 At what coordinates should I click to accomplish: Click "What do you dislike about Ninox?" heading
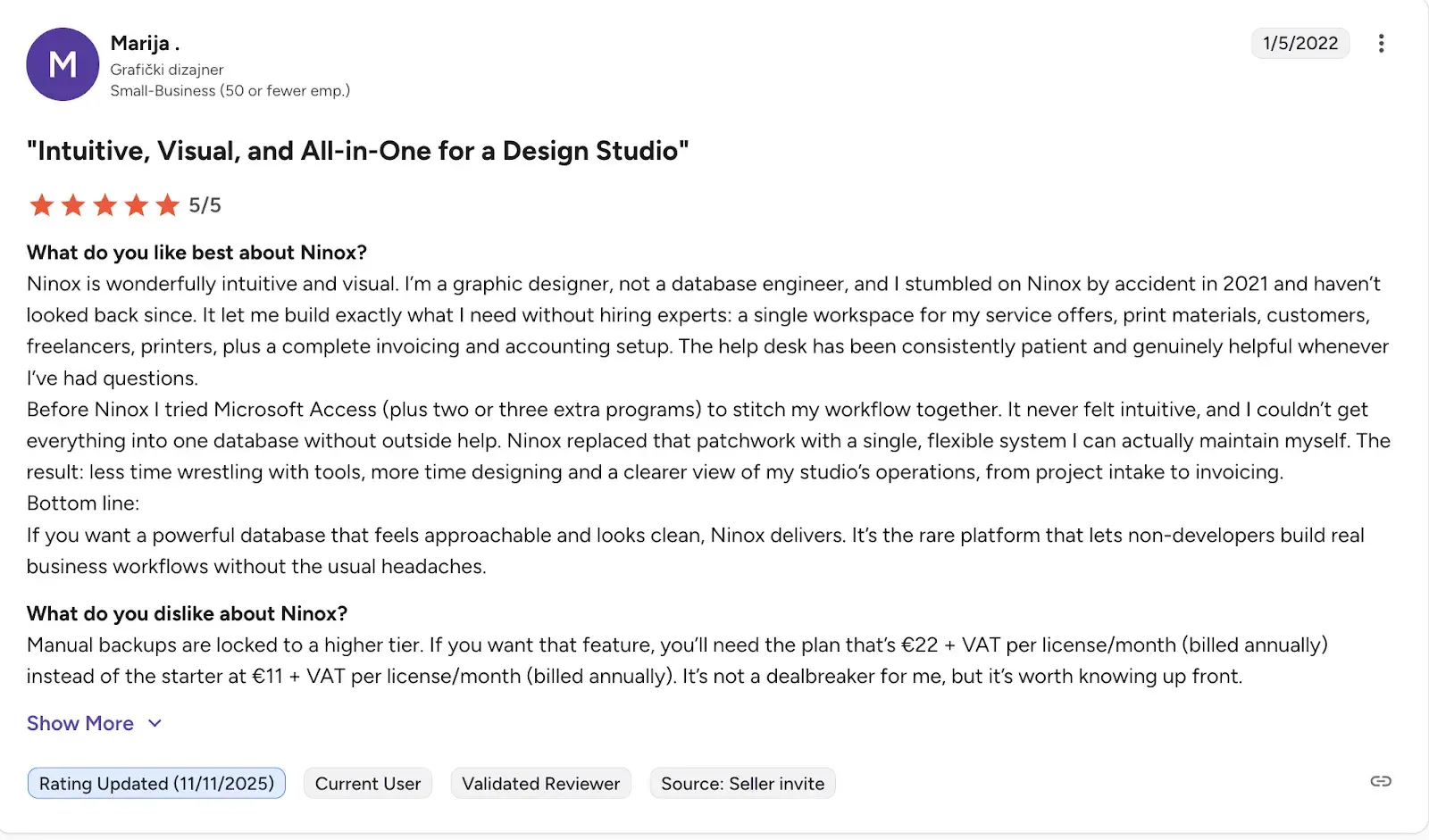[187, 613]
